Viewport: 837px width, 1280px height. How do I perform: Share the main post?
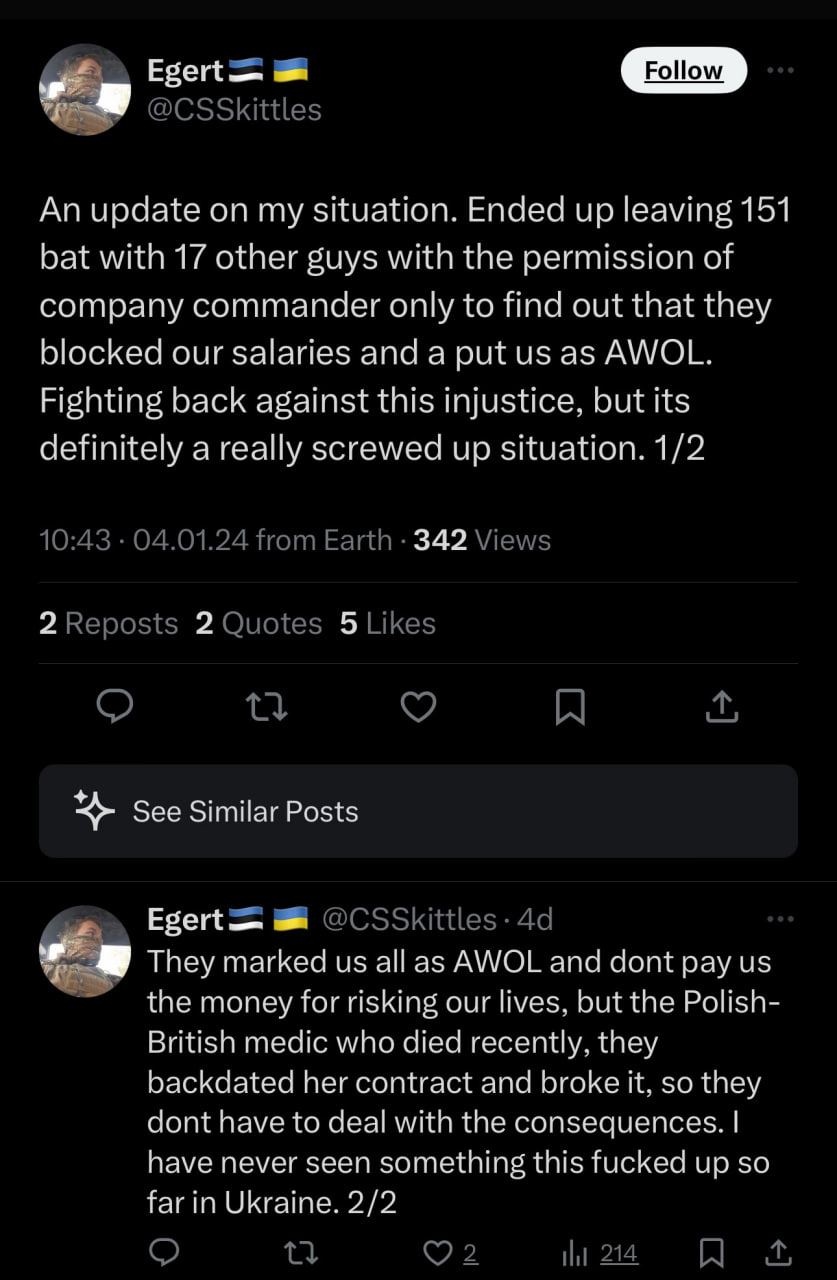[x=722, y=708]
